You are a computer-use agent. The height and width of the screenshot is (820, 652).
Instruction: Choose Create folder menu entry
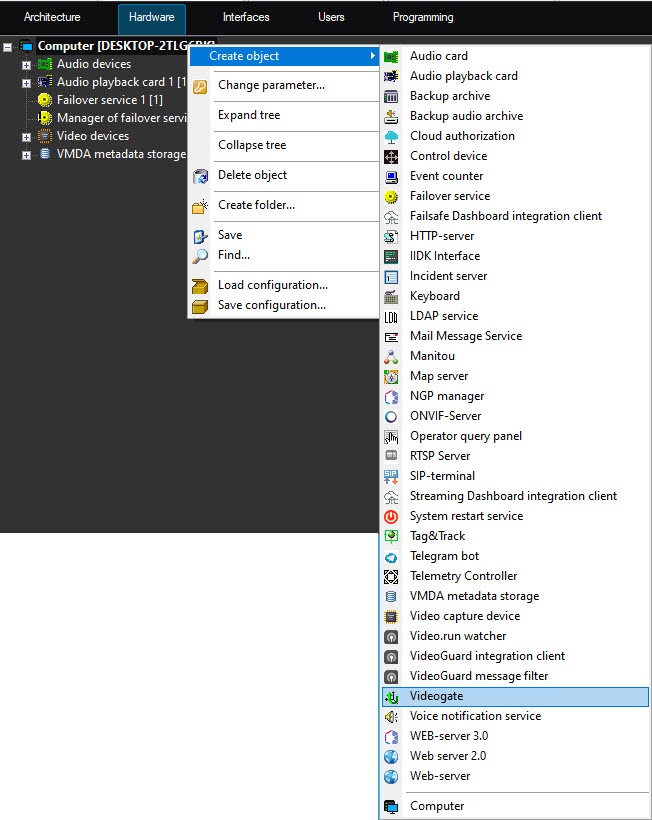point(256,205)
